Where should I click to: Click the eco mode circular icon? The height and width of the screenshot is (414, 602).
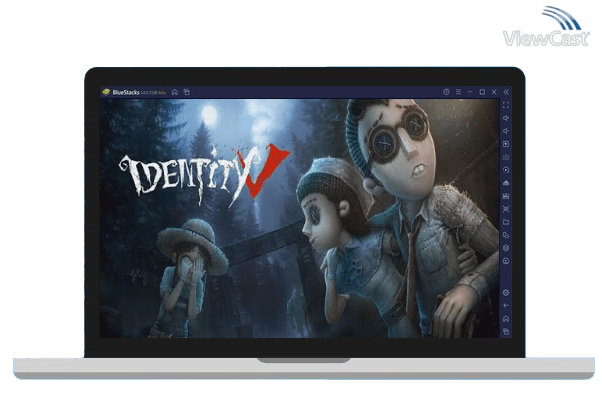coord(506,261)
